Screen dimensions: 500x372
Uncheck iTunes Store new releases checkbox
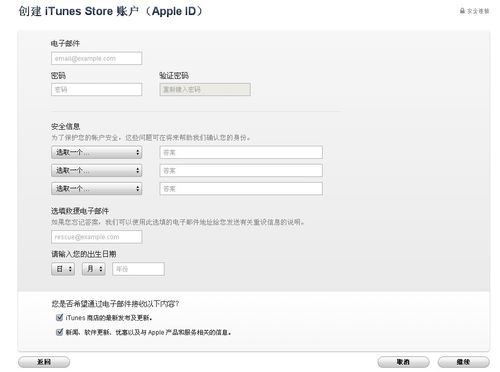click(x=59, y=317)
